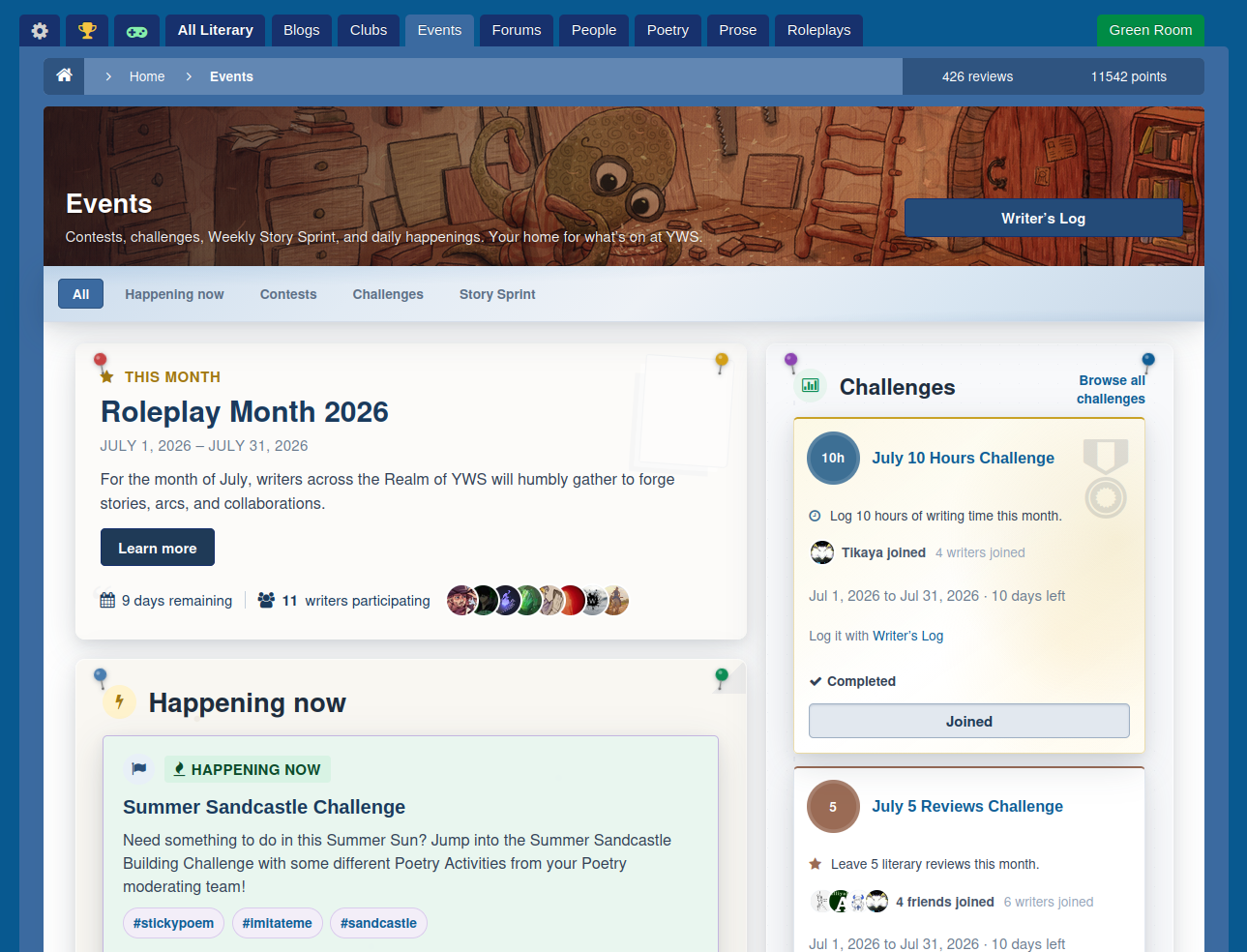
Task: Click 4 writers joined text
Action: click(x=980, y=552)
